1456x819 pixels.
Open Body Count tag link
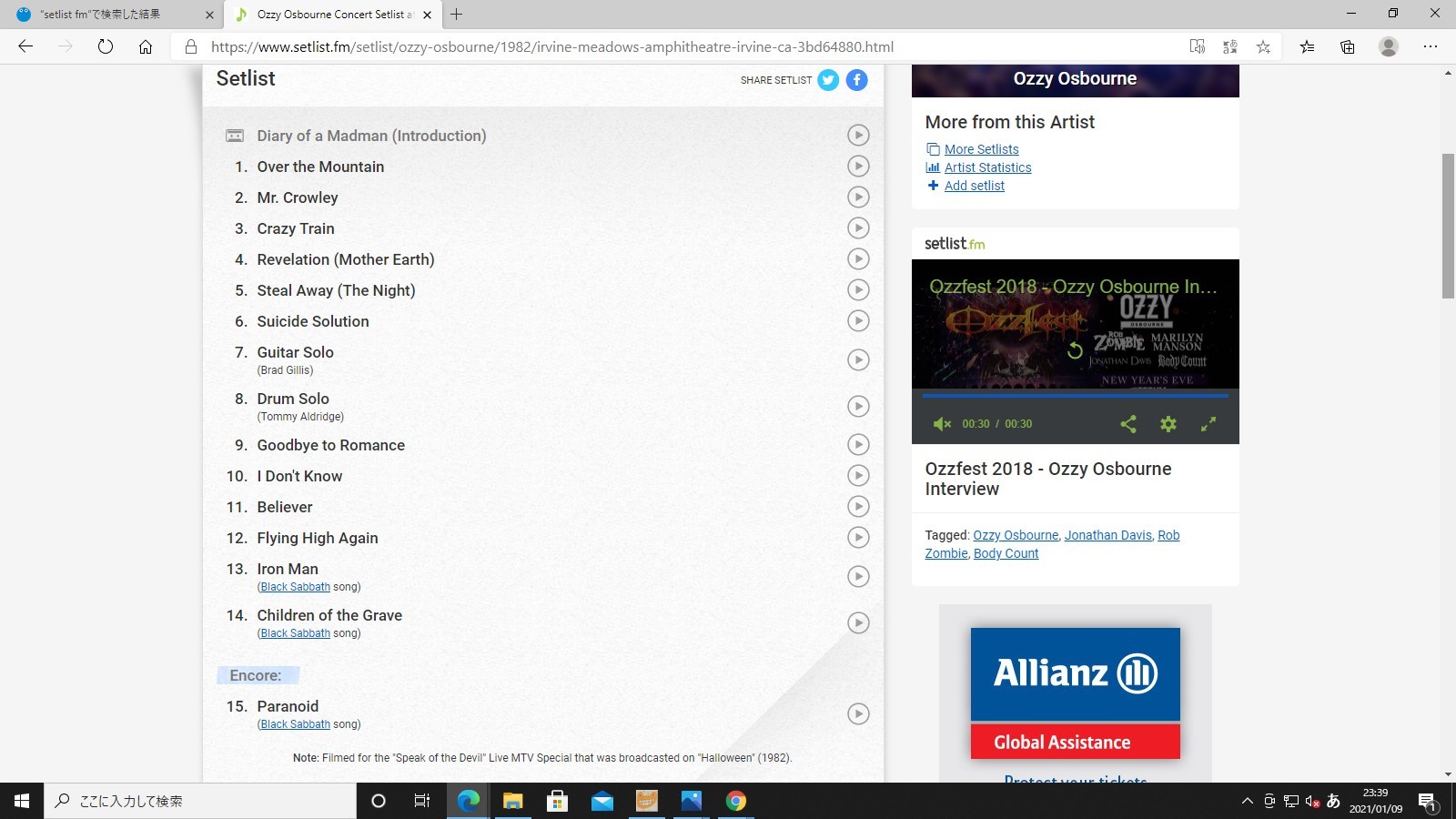pyautogui.click(x=1006, y=553)
